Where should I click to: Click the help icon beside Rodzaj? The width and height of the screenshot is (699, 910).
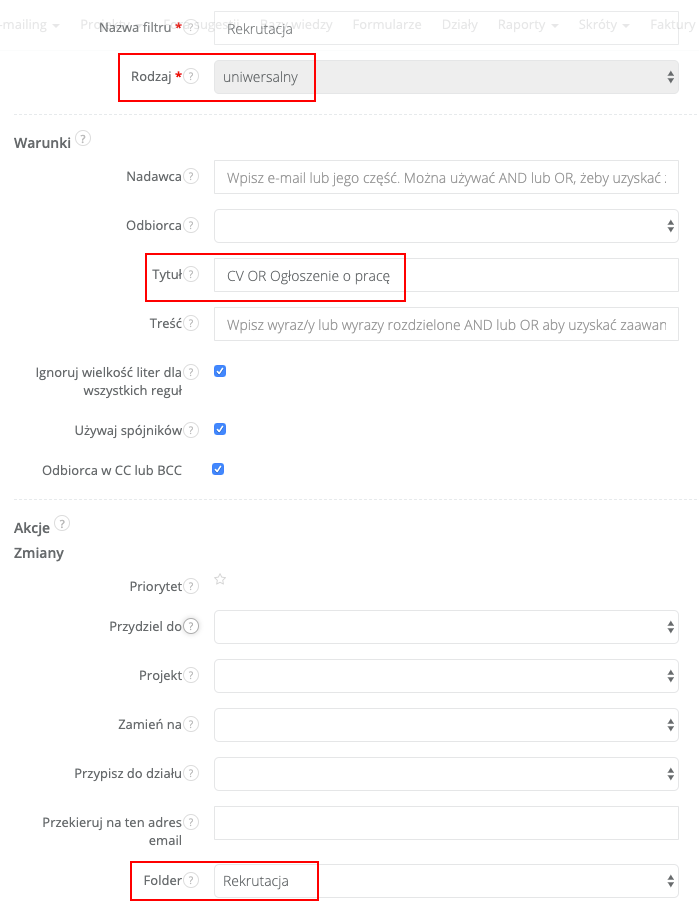tap(191, 76)
